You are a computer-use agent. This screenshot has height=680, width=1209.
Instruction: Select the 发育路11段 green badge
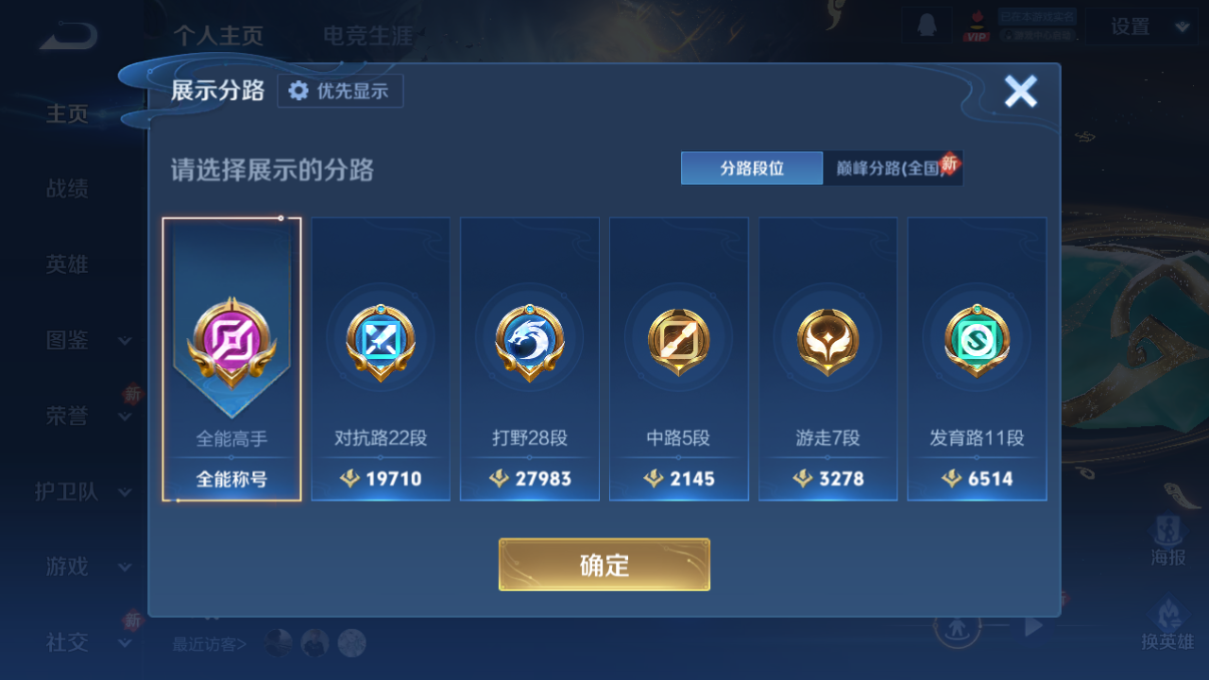(977, 359)
